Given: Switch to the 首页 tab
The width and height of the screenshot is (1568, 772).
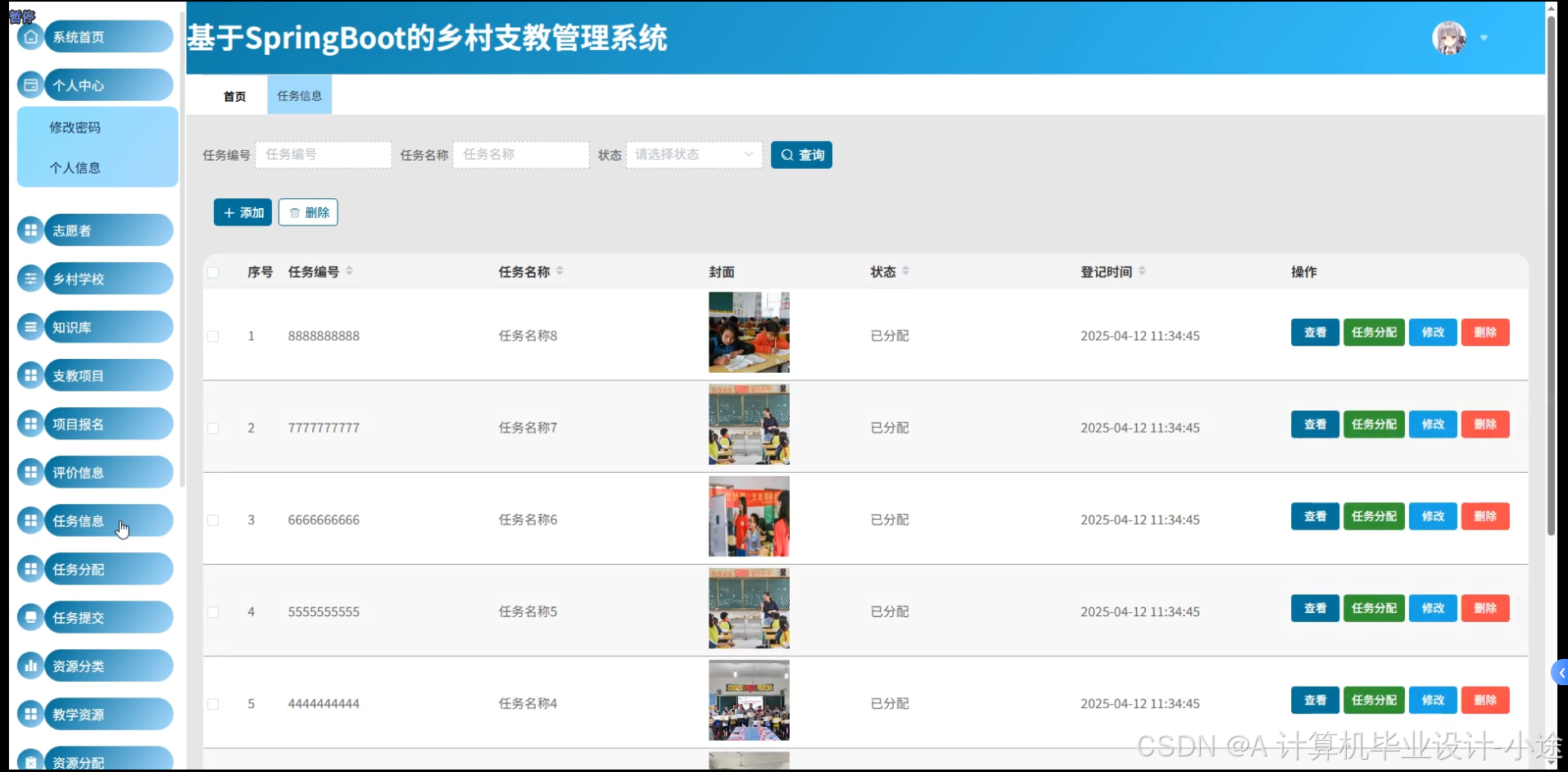Looking at the screenshot, I should click(x=234, y=96).
